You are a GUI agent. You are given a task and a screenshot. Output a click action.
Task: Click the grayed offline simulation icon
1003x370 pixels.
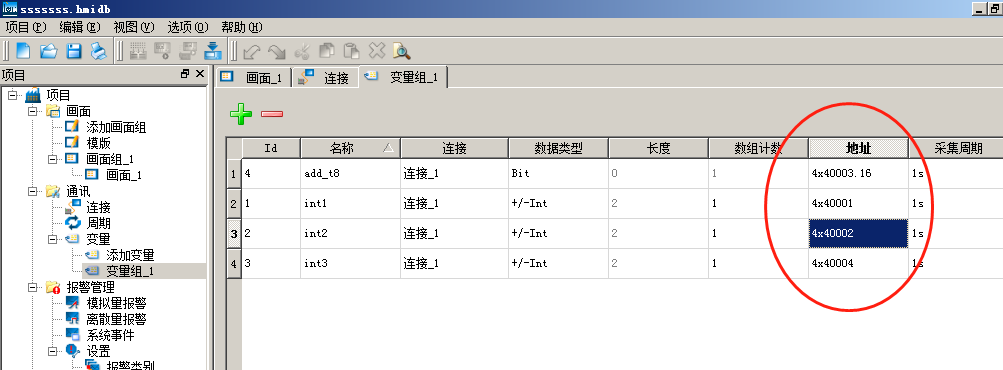188,51
